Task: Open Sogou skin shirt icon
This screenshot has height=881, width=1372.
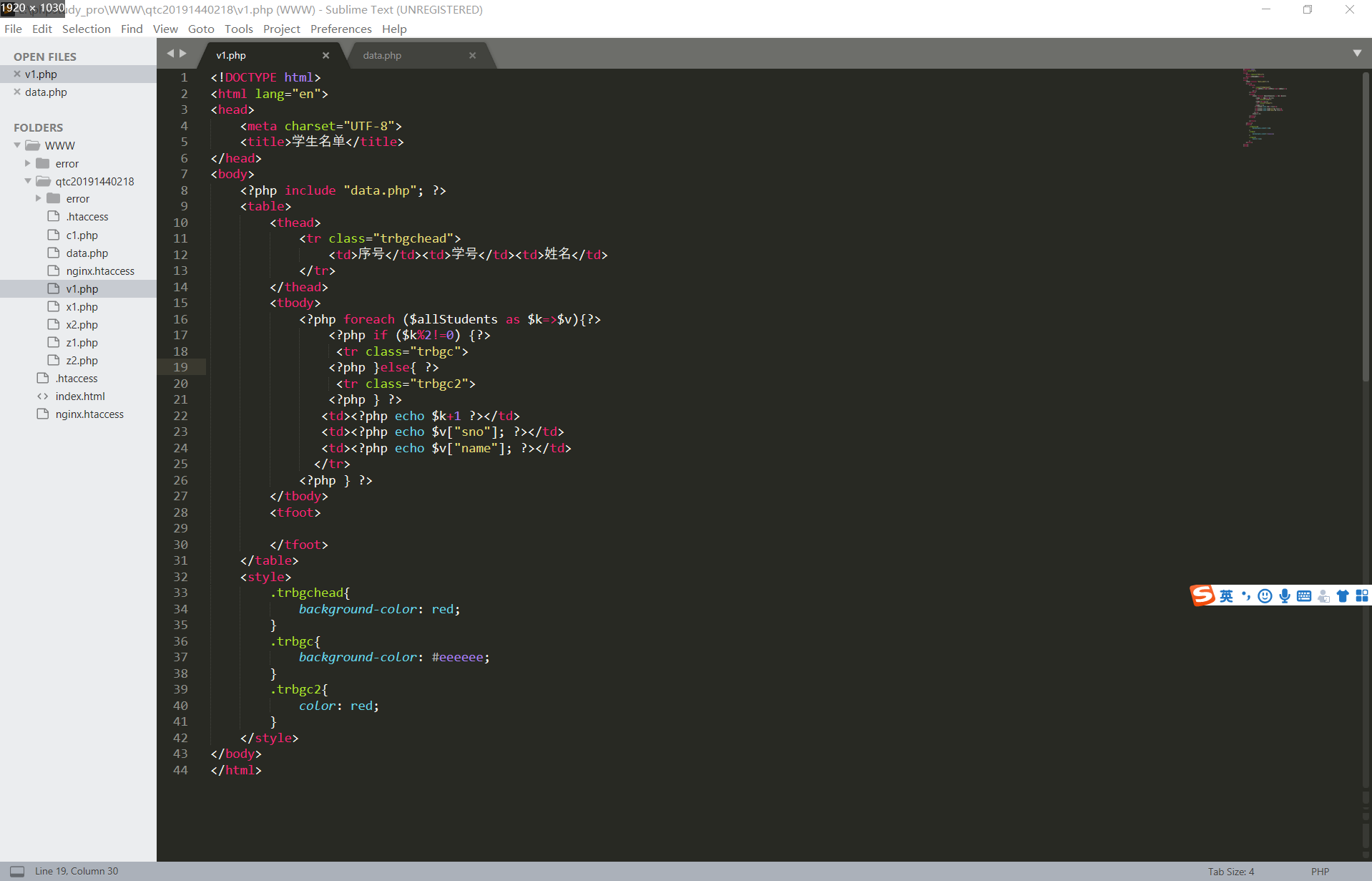Action: click(x=1343, y=596)
